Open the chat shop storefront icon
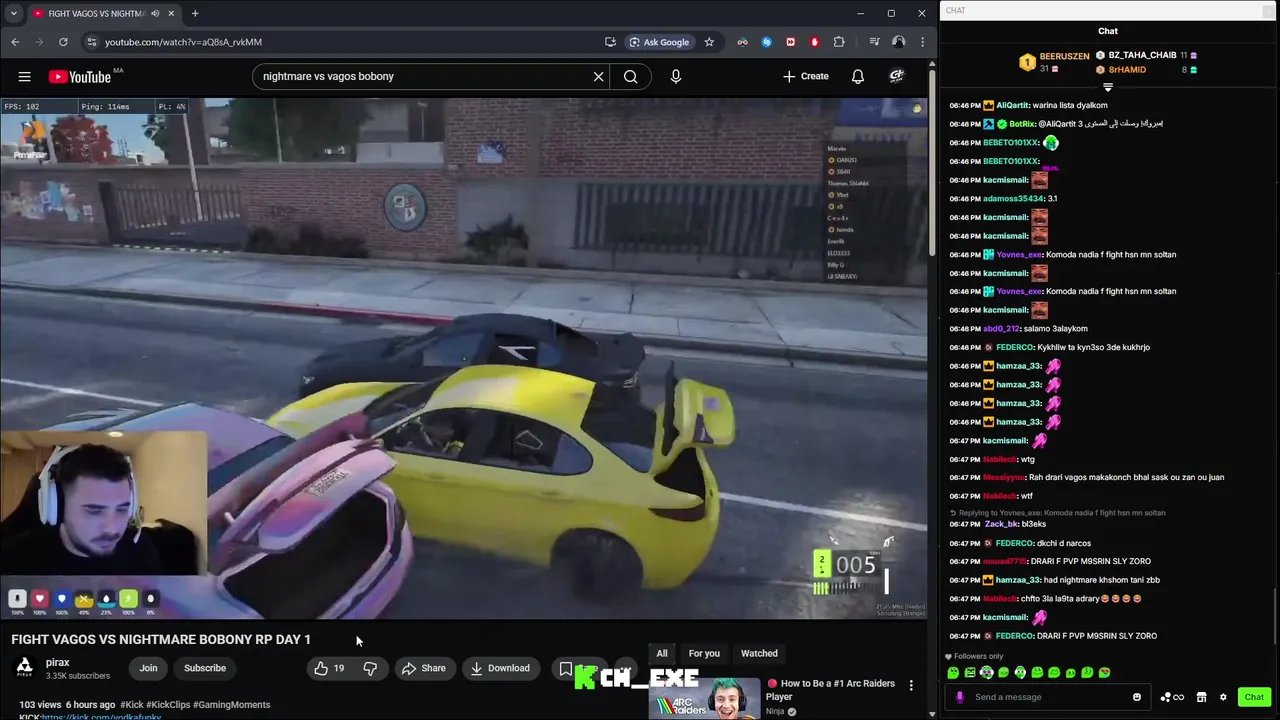This screenshot has width=1280, height=720. tap(1201, 697)
